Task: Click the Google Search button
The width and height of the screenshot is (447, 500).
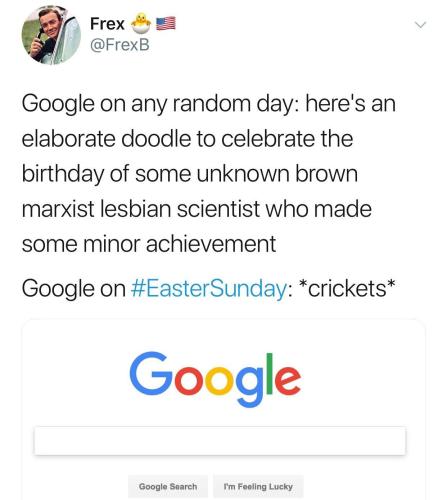Action: pos(168,486)
